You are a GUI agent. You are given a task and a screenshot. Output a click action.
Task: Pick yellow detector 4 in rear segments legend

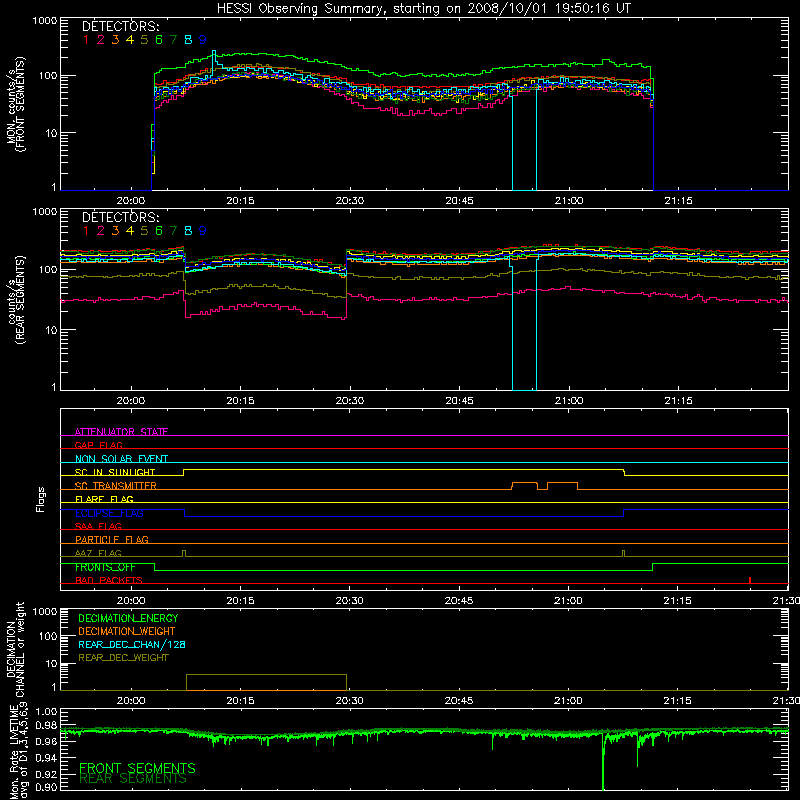pos(130,231)
